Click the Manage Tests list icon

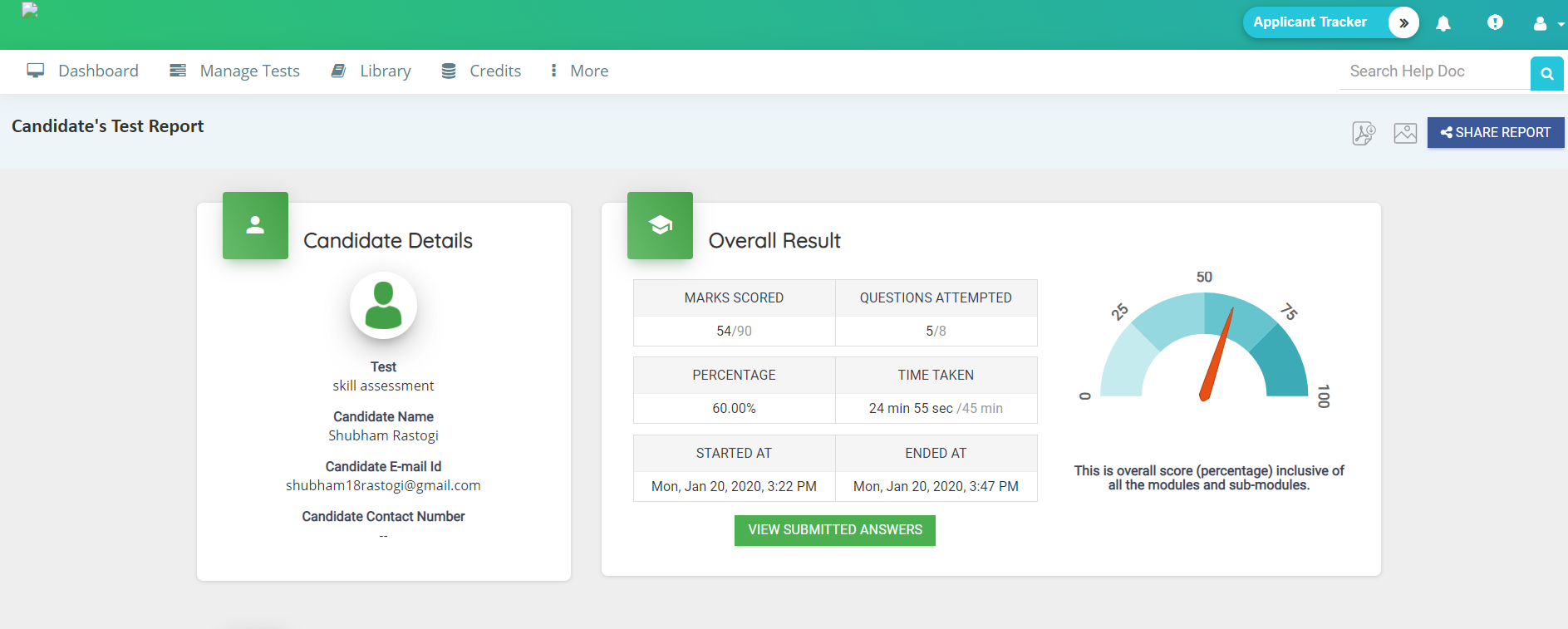pos(178,71)
